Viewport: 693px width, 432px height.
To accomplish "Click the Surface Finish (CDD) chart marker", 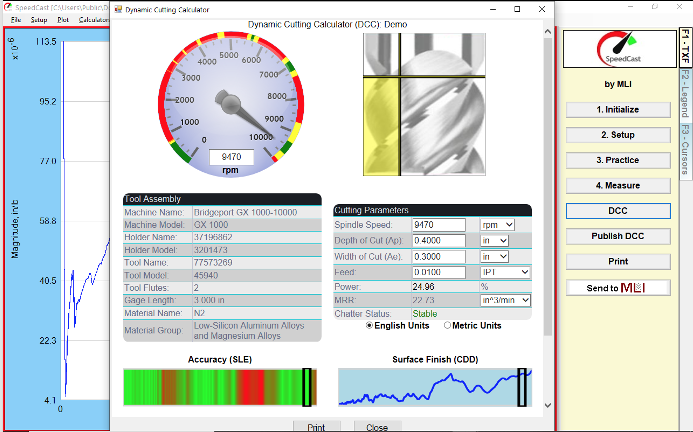I will (522, 387).
